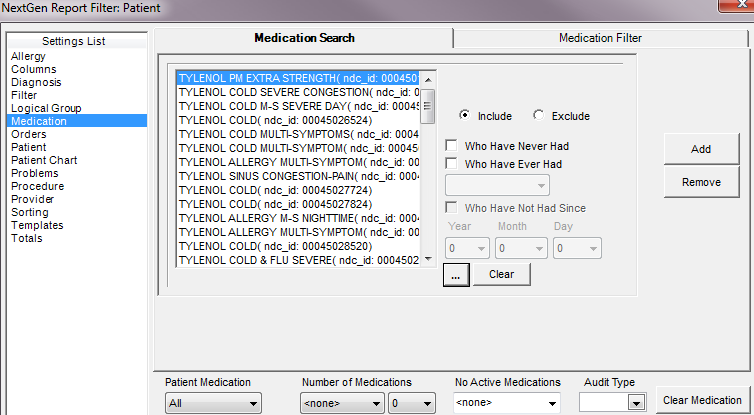Open the Month dropdown
754x415 pixels.
pyautogui.click(x=521, y=248)
